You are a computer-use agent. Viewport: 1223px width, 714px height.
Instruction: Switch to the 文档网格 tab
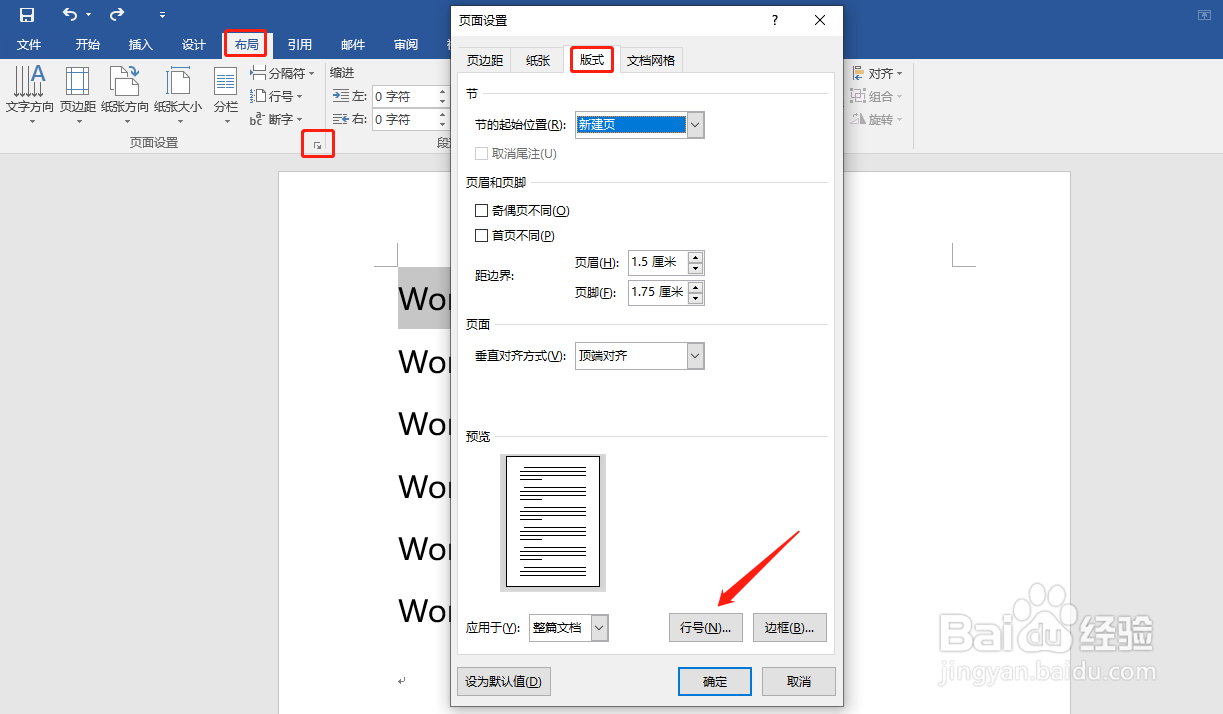pos(651,59)
